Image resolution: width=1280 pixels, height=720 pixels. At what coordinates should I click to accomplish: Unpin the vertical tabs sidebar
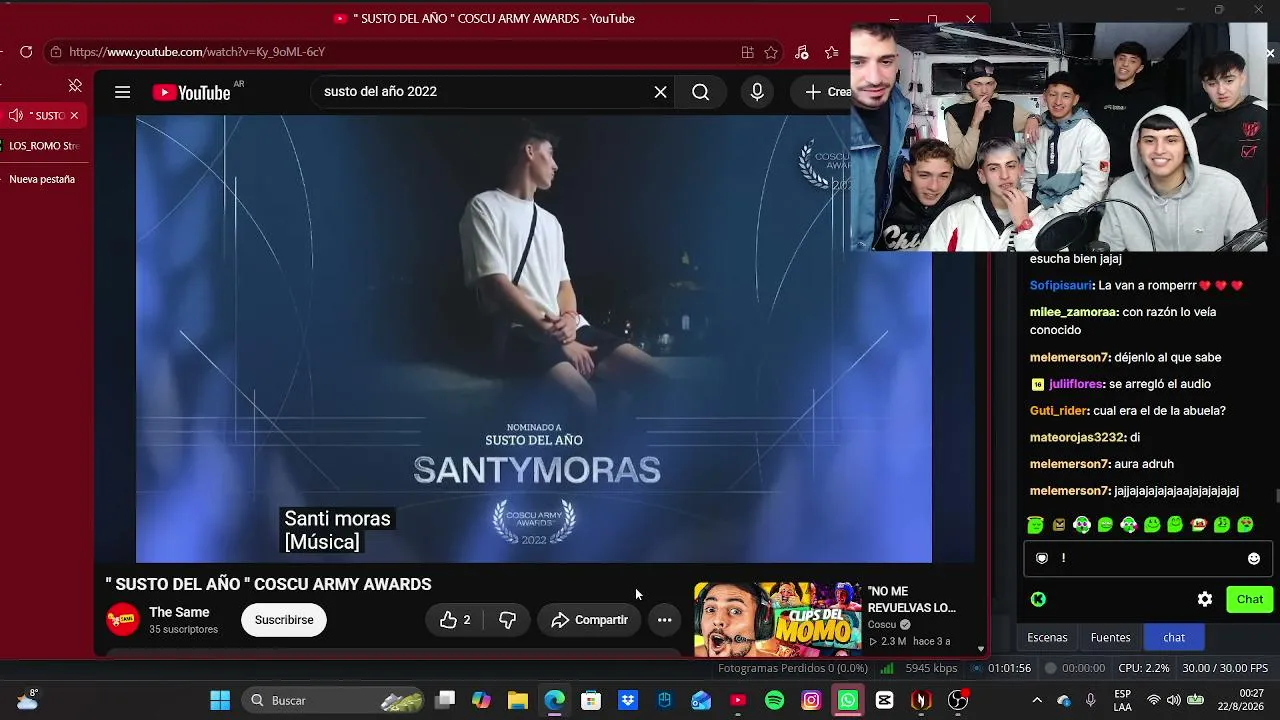click(75, 85)
